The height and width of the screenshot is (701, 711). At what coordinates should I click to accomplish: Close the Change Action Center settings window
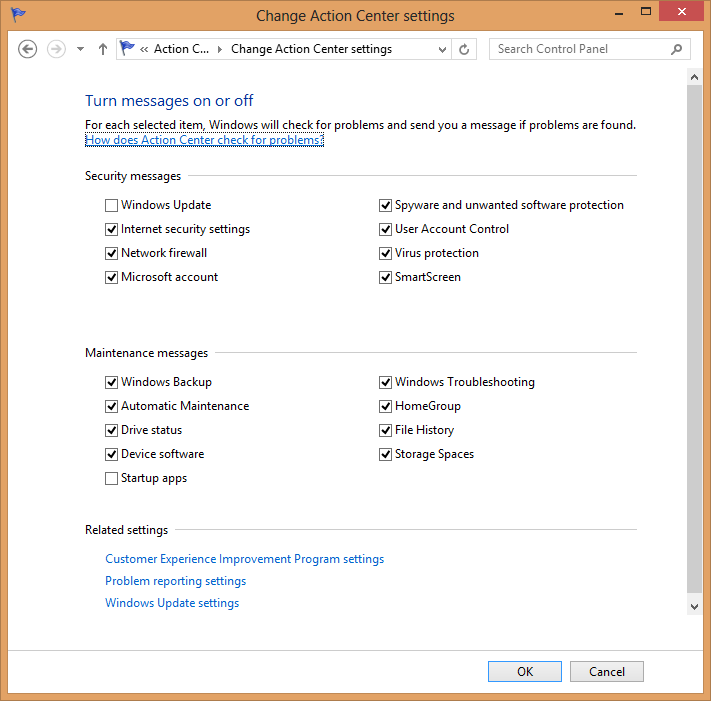[682, 12]
